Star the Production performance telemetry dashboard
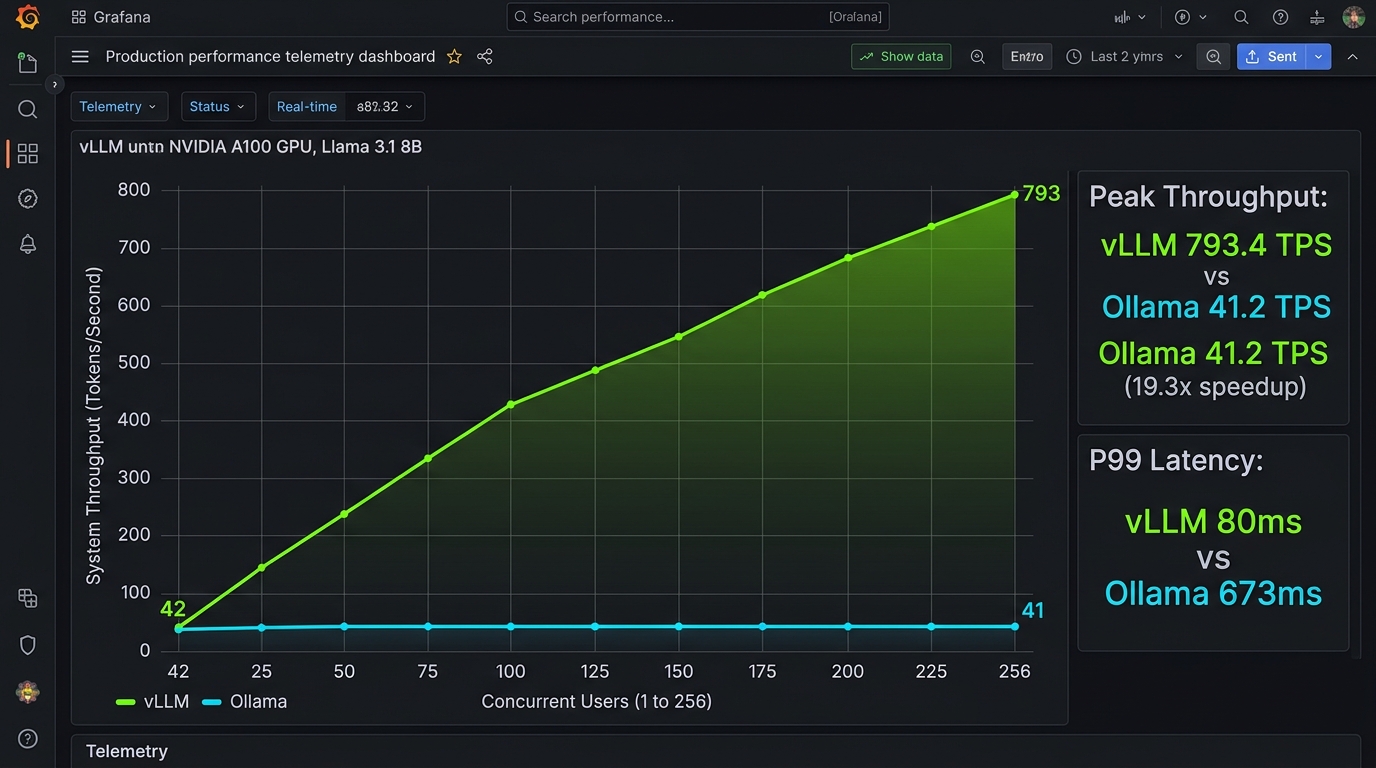1376x768 pixels. click(454, 57)
